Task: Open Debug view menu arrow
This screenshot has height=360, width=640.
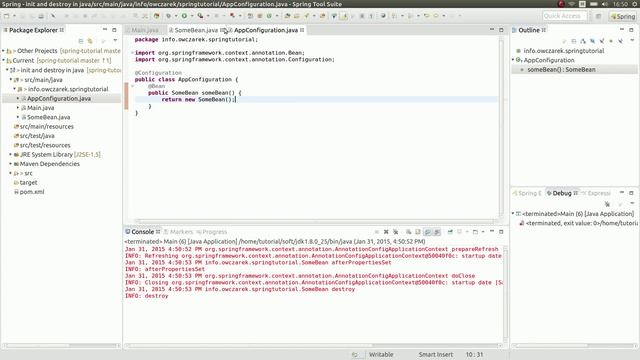Action: [x=632, y=204]
